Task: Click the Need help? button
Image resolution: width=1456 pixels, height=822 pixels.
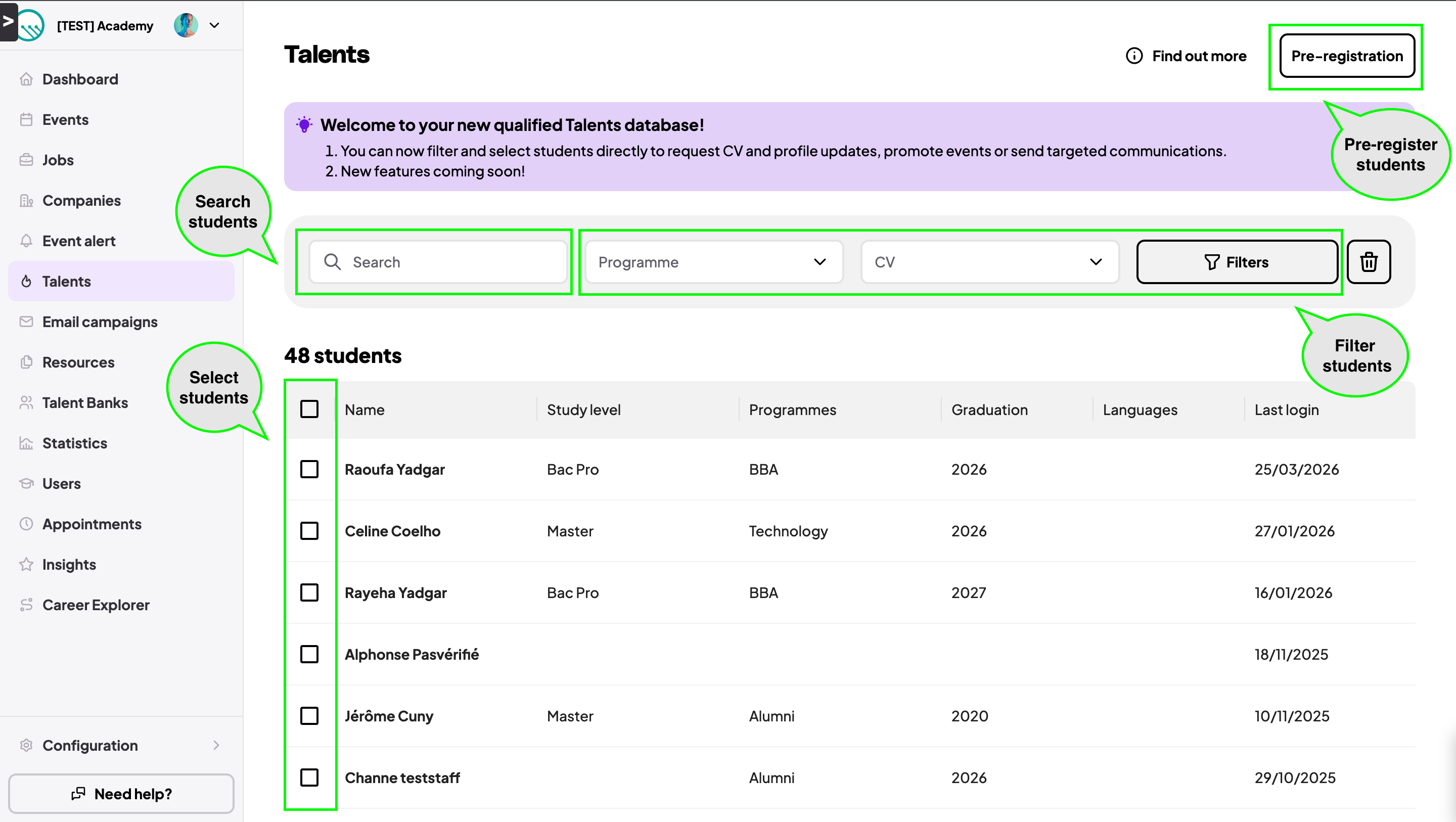Action: (x=121, y=794)
